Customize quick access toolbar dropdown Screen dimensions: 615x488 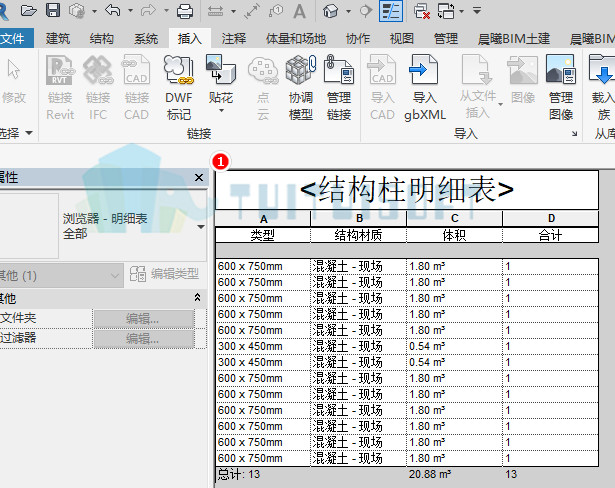pyautogui.click(x=477, y=11)
